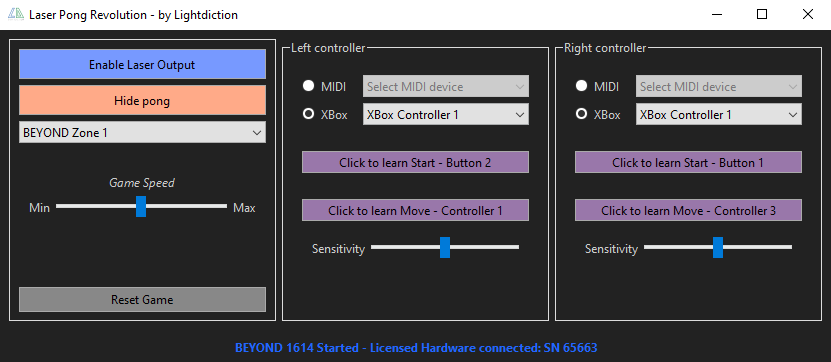Click to learn Start - Button 1
This screenshot has width=831, height=362.
[688, 162]
